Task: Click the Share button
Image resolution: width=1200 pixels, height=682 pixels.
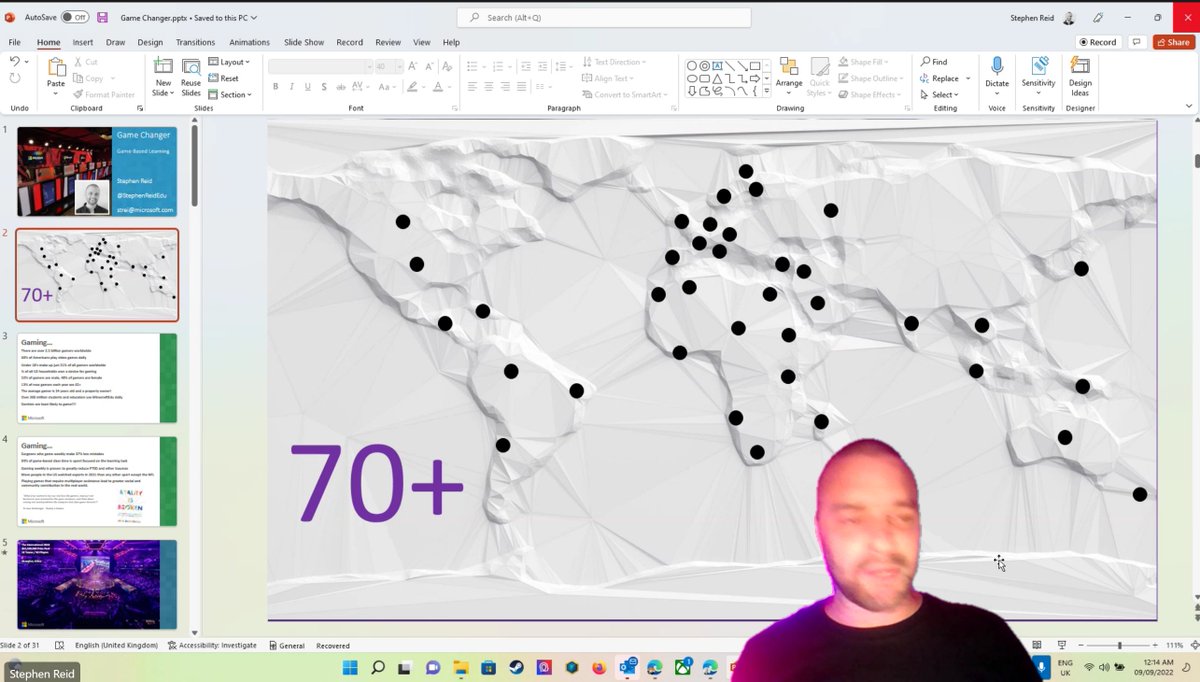Action: click(x=1172, y=41)
